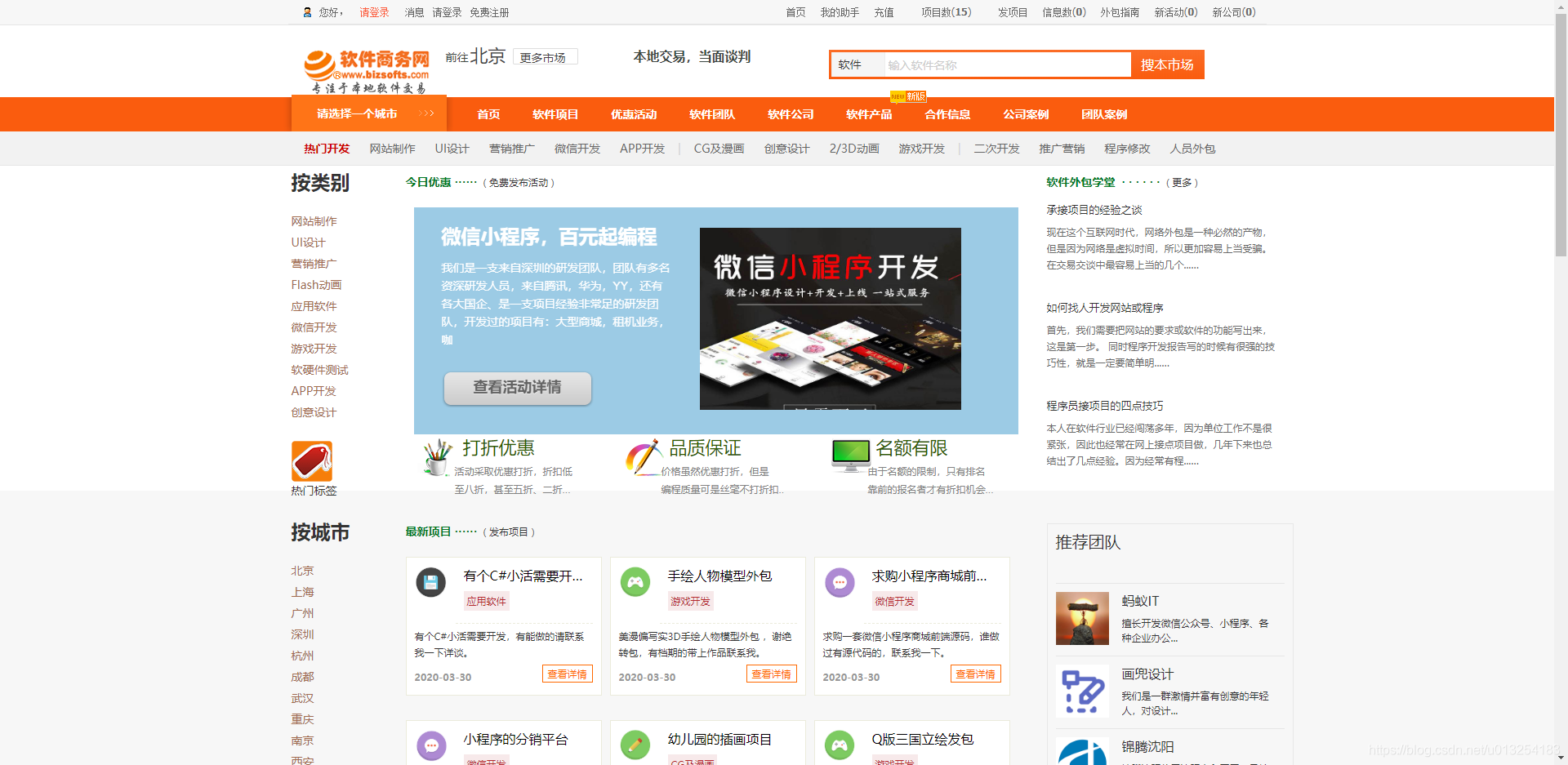The height and width of the screenshot is (765, 1568).
Task: Click the 微信开发 tag on 求购小程序 card
Action: pos(894,601)
